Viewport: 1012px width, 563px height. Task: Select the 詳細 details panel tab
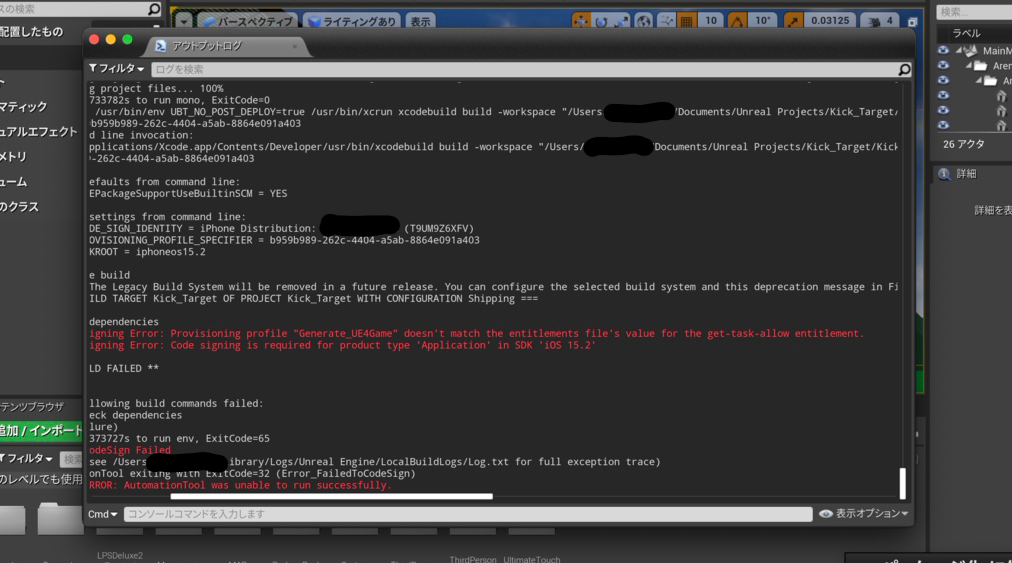[966, 174]
